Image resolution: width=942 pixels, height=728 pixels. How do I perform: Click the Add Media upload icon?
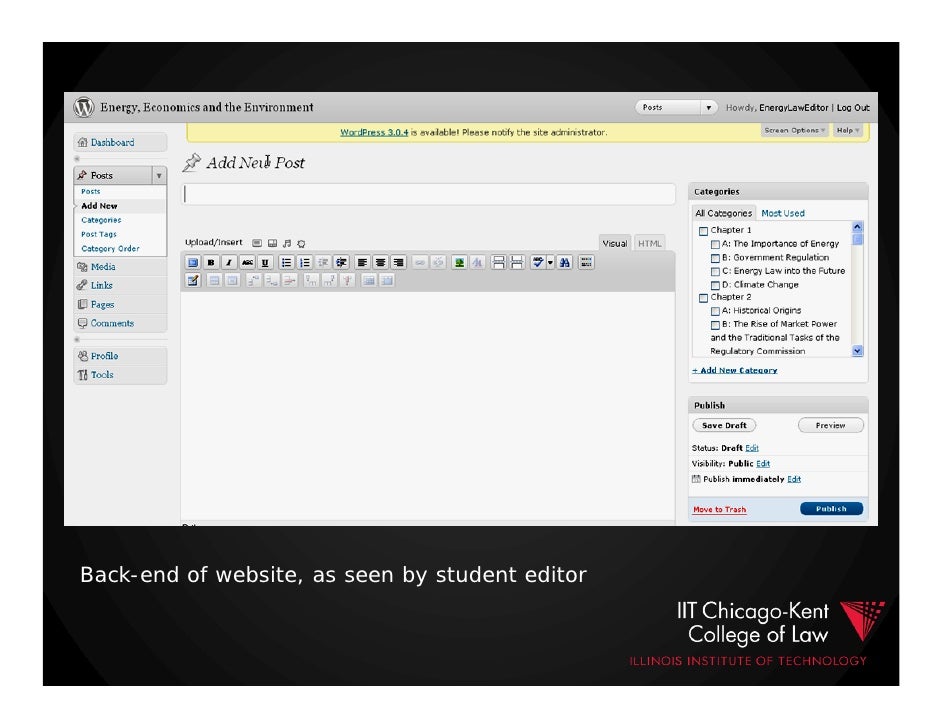(x=302, y=243)
